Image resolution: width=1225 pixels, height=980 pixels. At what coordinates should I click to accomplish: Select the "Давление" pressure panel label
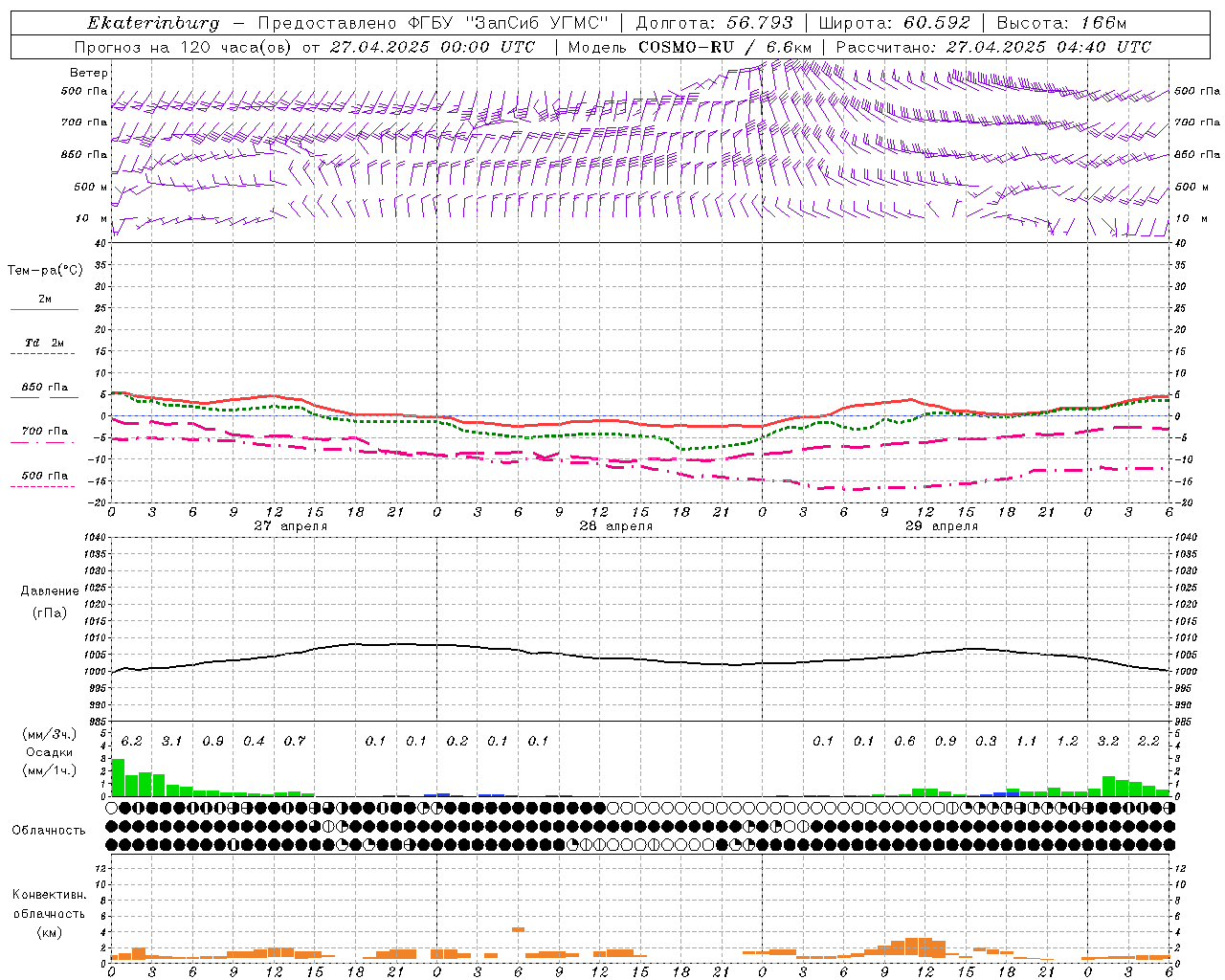click(x=50, y=591)
